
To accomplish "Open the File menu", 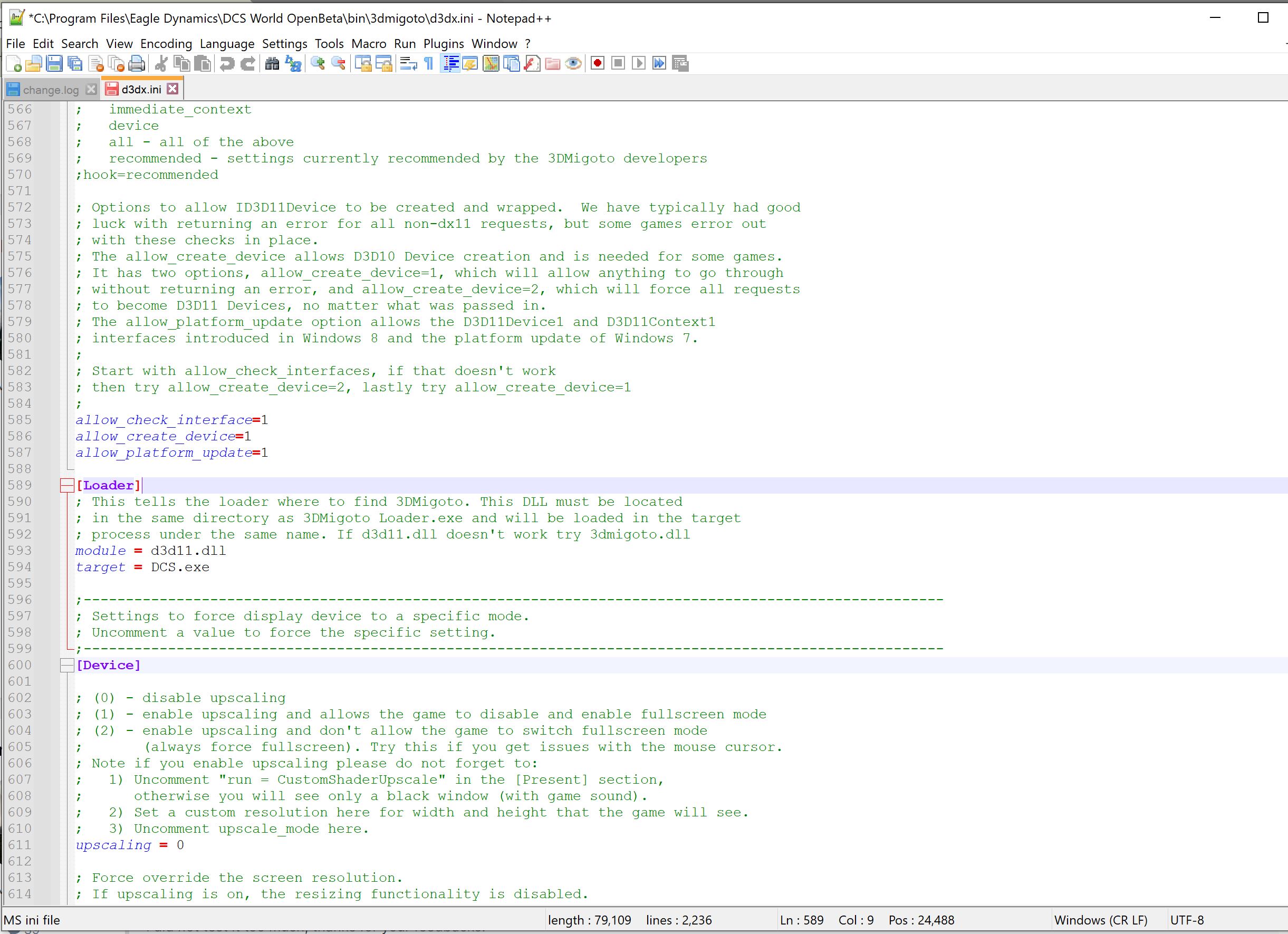I will (15, 44).
